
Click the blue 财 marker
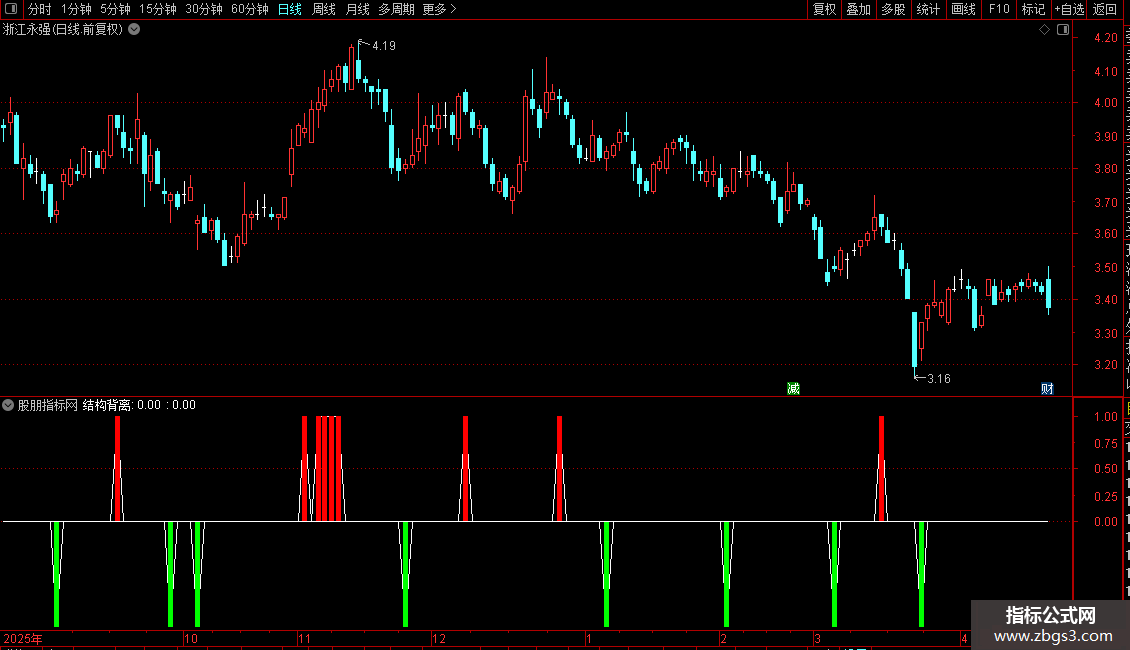(x=1047, y=389)
